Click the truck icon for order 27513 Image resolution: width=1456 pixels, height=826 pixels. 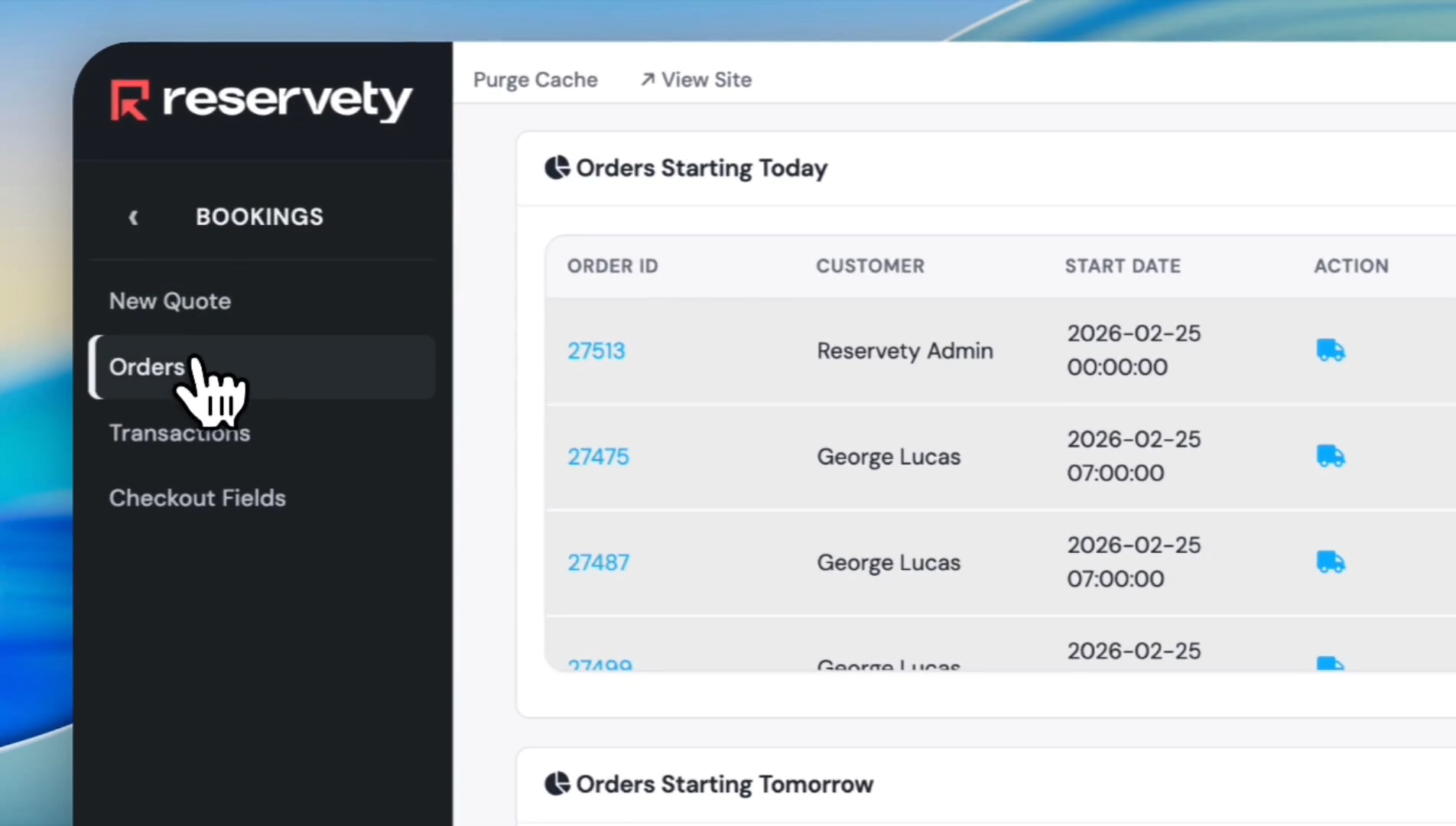(x=1331, y=350)
